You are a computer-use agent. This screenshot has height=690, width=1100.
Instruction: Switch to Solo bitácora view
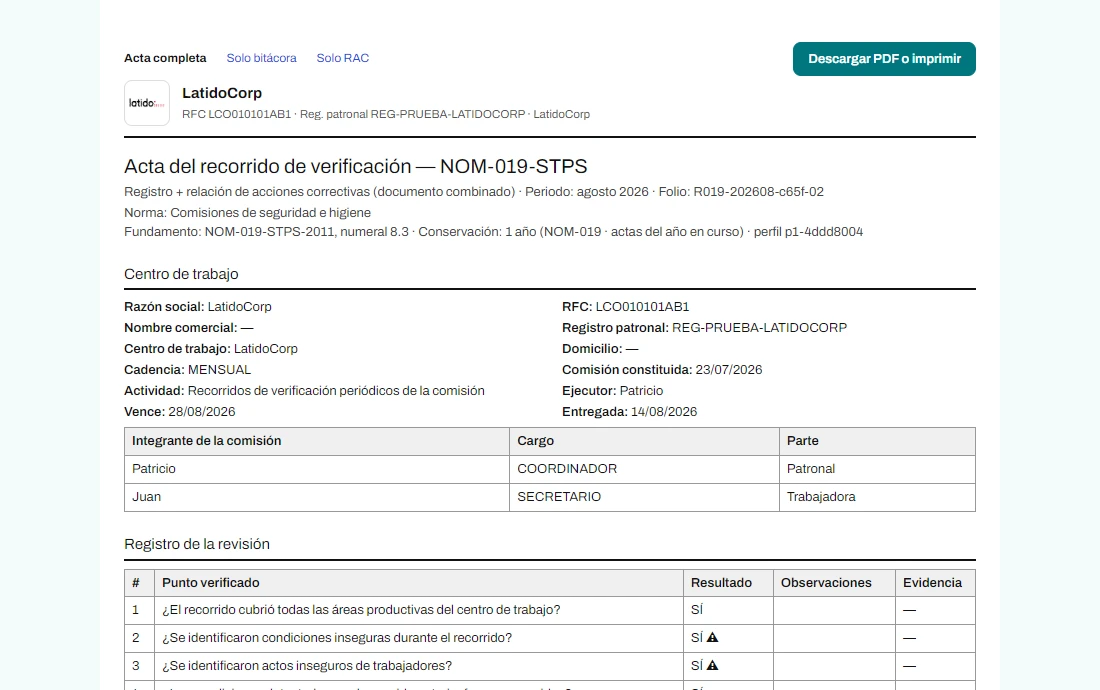coord(261,58)
